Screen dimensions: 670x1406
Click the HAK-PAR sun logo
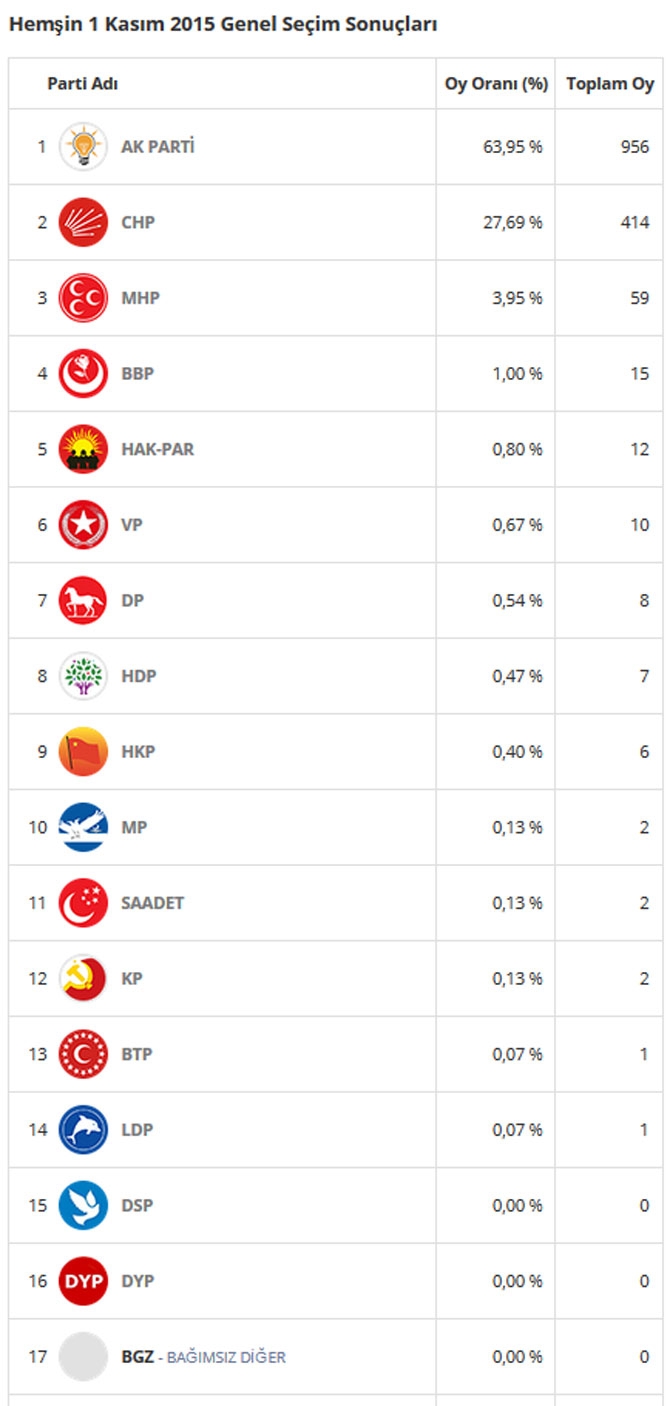tap(83, 449)
